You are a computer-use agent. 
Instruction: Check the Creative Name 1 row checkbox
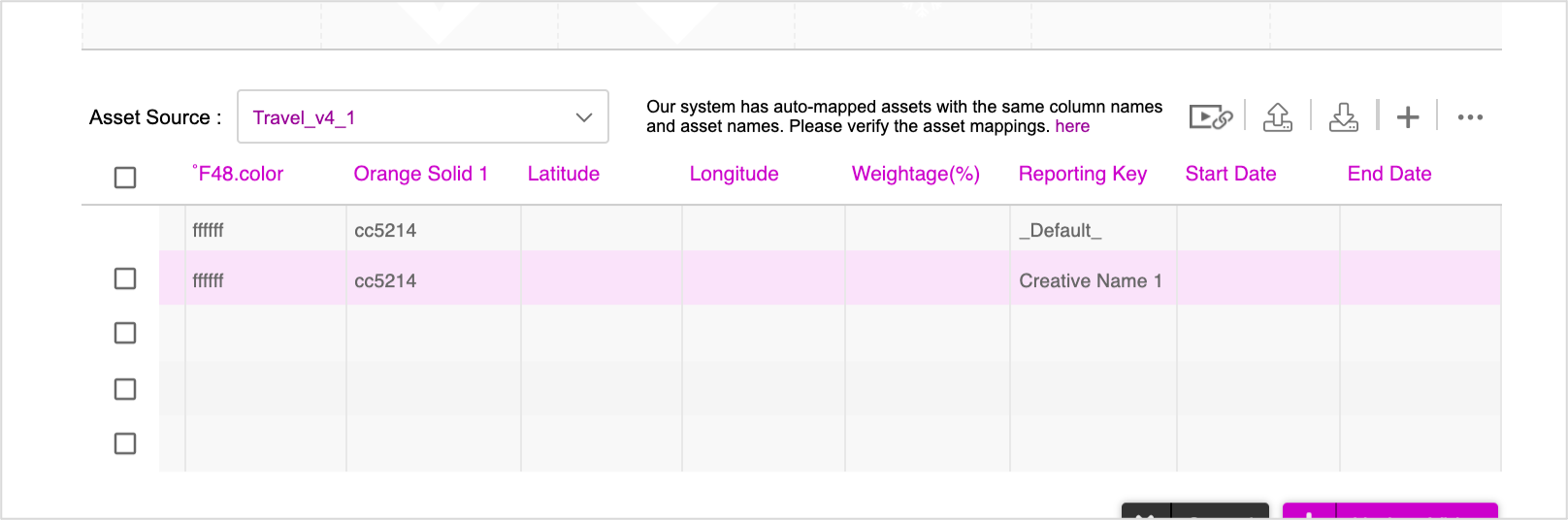(x=125, y=278)
